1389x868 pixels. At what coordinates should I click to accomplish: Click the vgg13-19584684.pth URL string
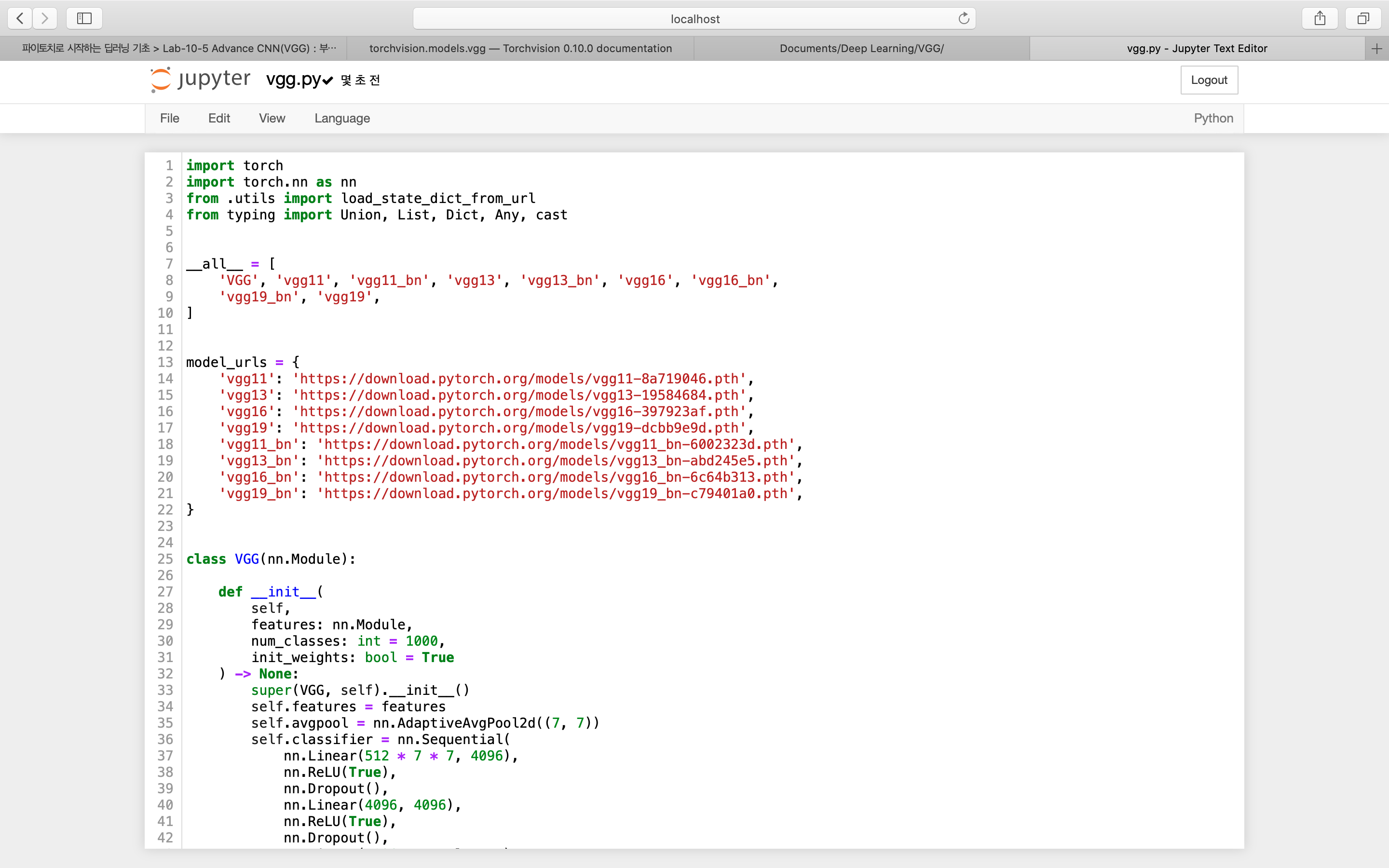[x=519, y=395]
